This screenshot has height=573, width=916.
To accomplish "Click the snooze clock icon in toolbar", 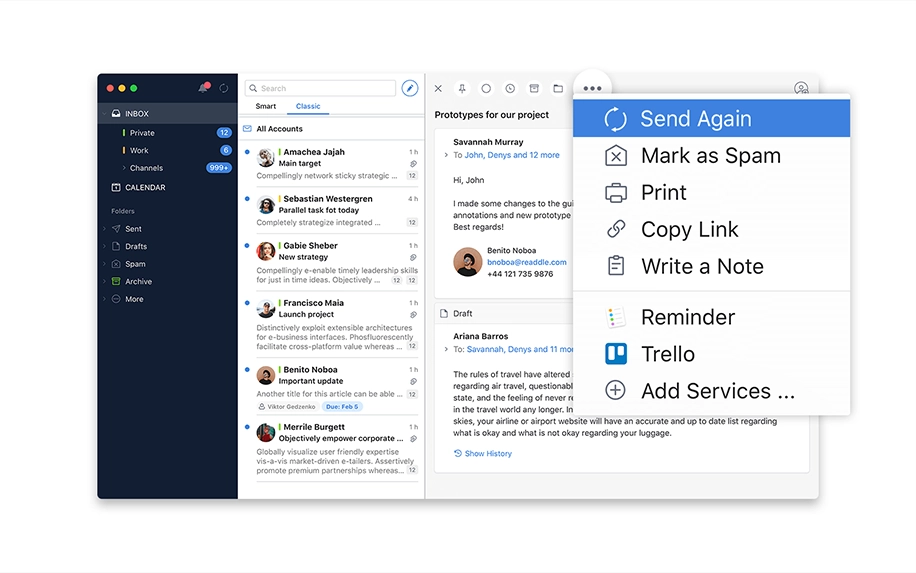I will pos(510,88).
